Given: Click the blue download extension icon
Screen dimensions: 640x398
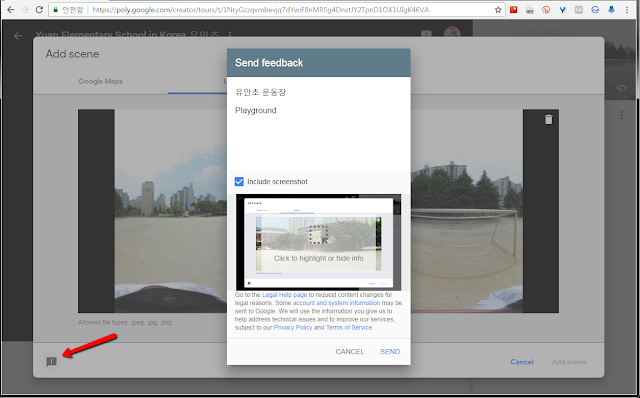Looking at the screenshot, I should coord(611,10).
